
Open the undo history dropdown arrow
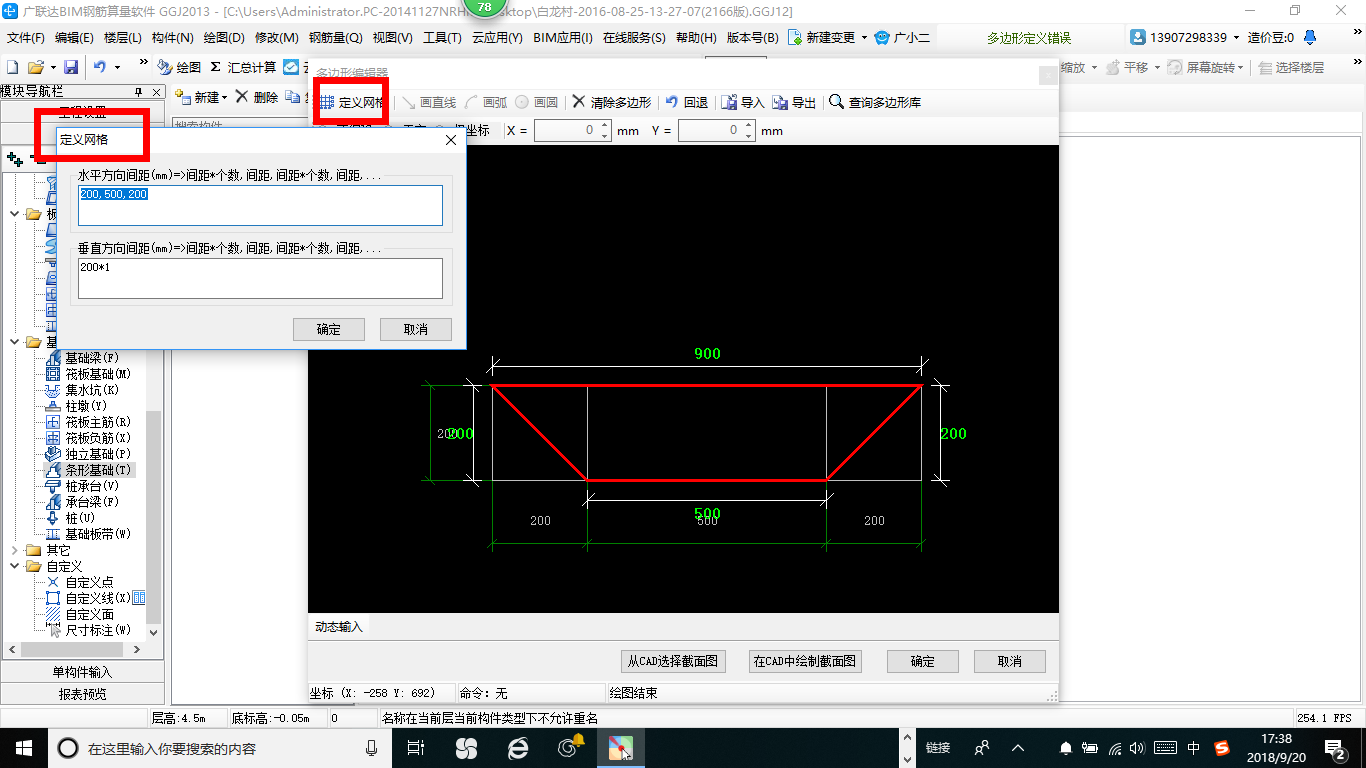coord(117,67)
